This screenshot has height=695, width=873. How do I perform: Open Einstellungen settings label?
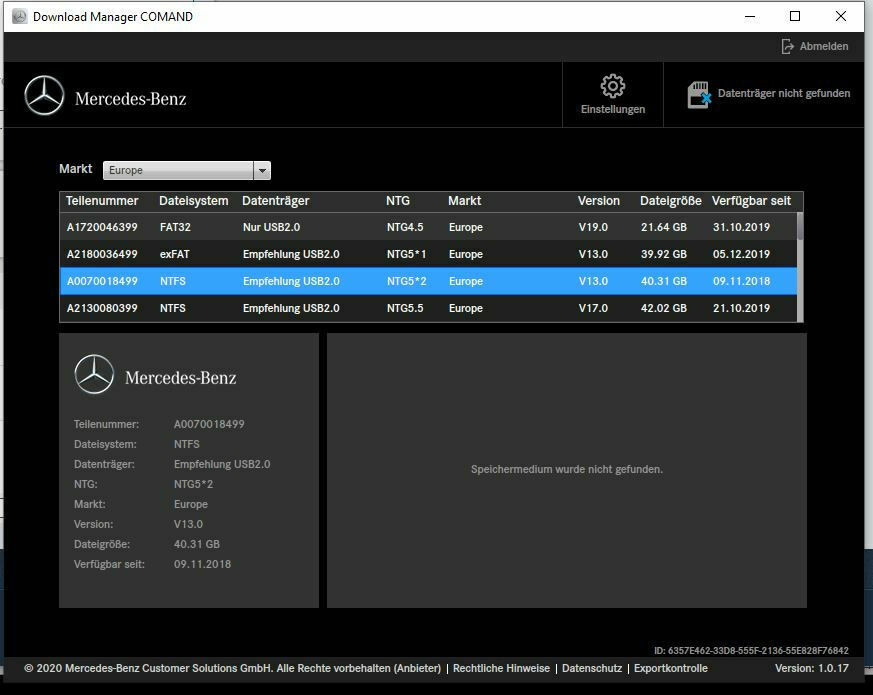613,109
